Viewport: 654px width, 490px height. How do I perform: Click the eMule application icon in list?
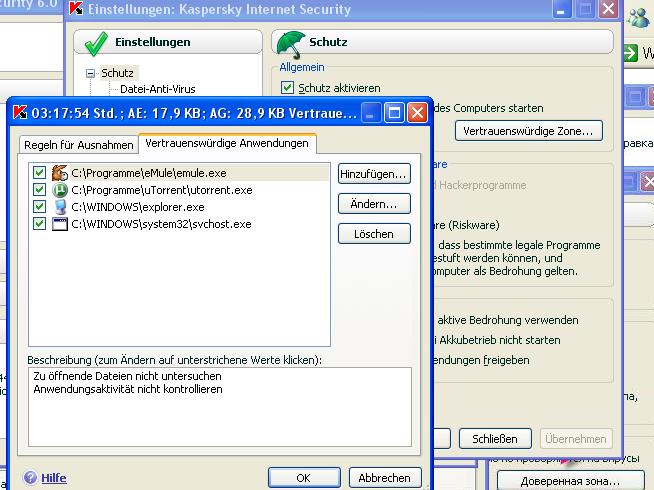[59, 173]
